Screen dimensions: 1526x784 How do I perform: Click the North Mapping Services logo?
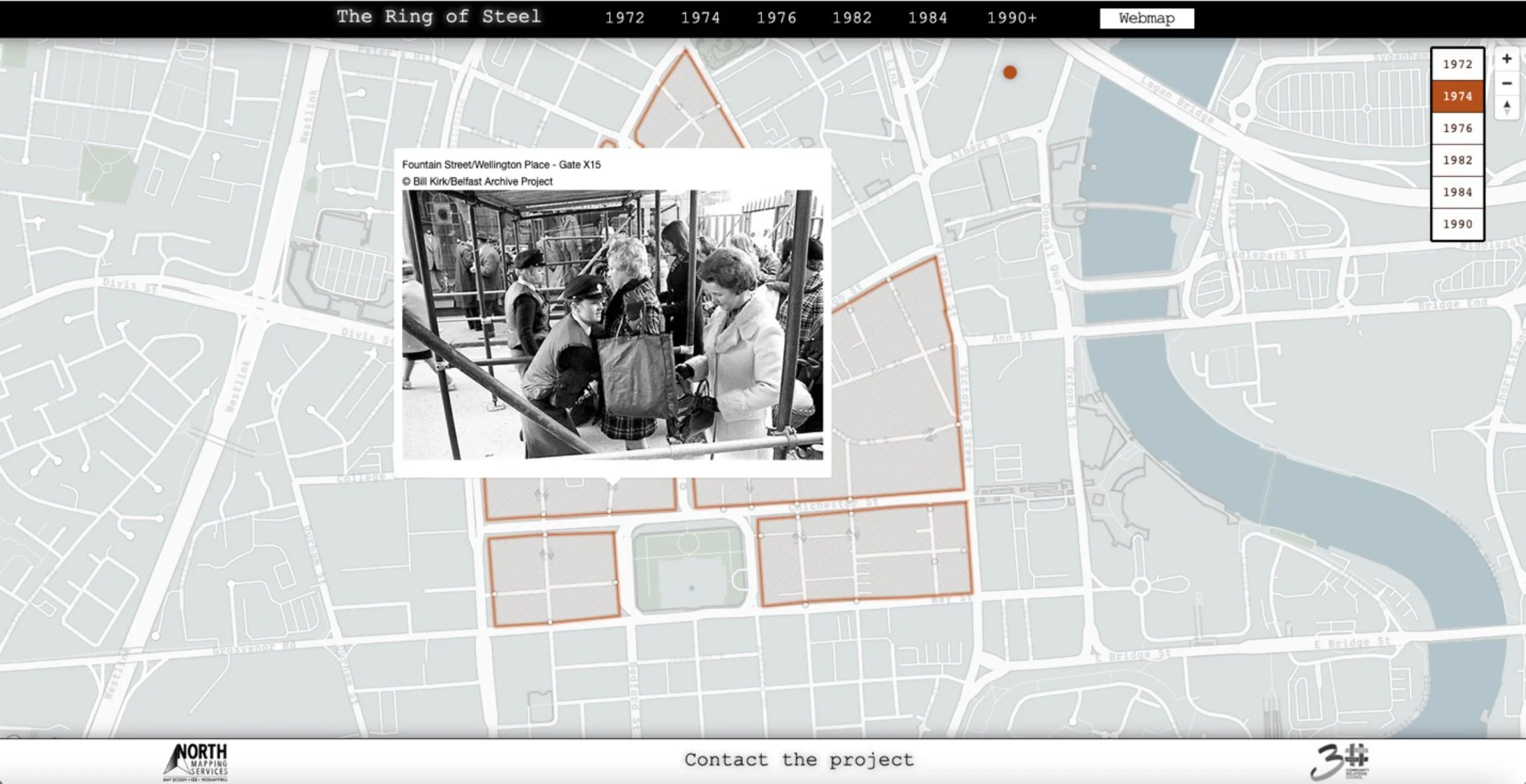(197, 761)
